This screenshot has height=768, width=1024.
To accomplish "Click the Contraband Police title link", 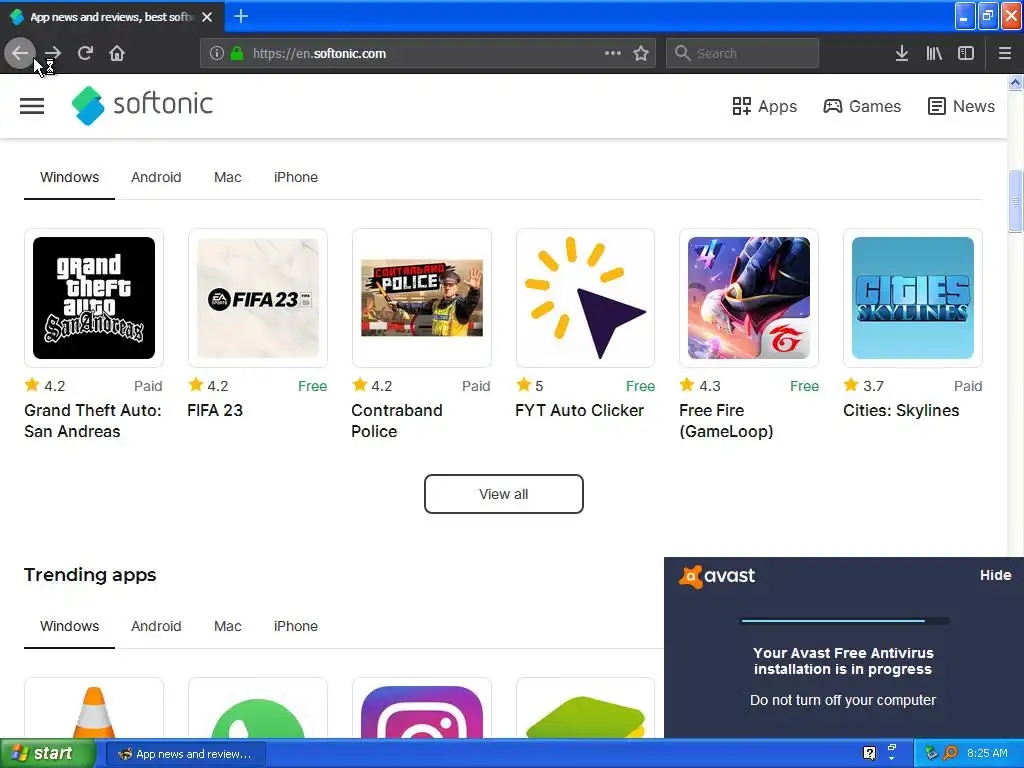I will 397,421.
